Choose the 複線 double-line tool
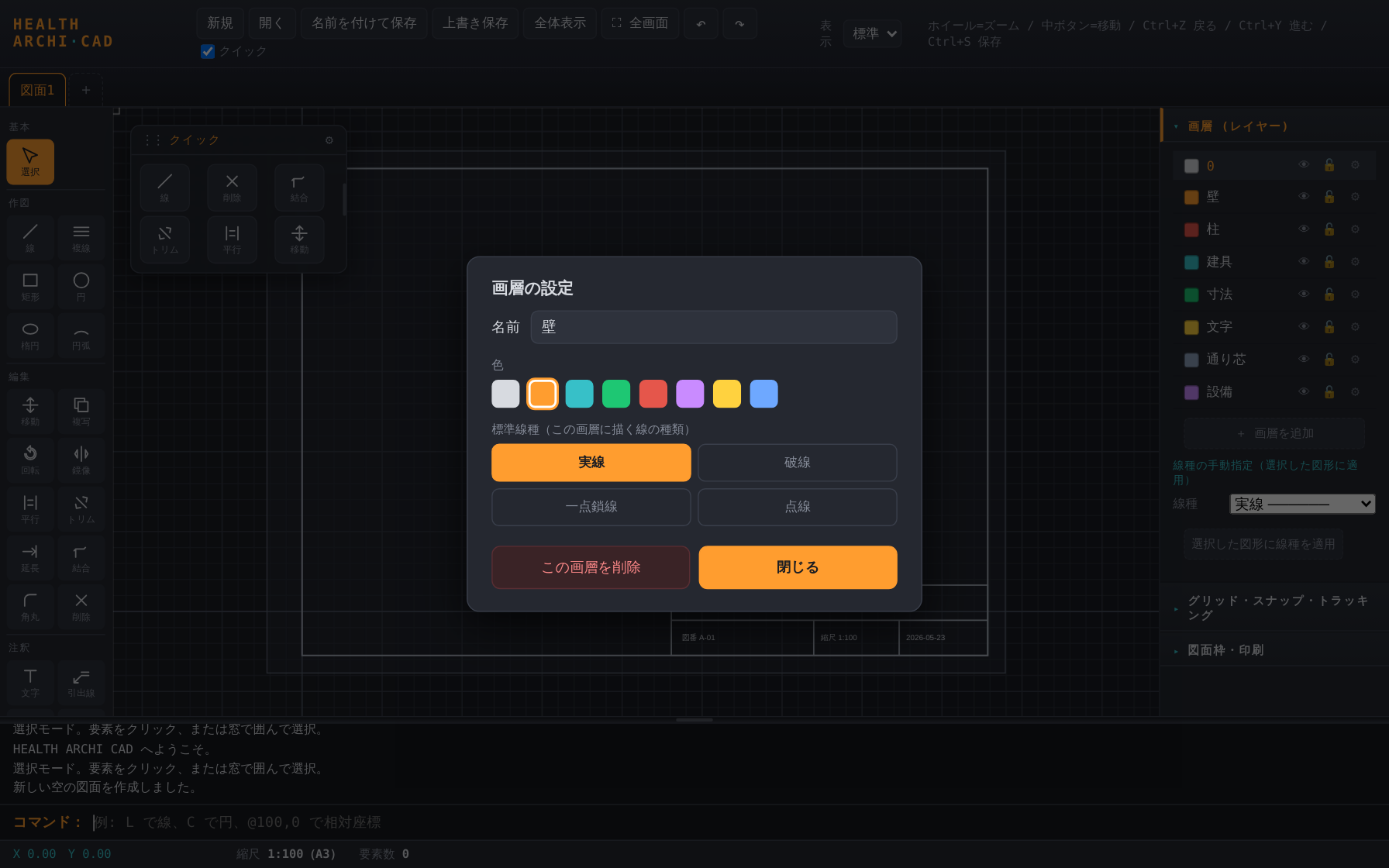Viewport: 1389px width, 868px height. pos(81,237)
